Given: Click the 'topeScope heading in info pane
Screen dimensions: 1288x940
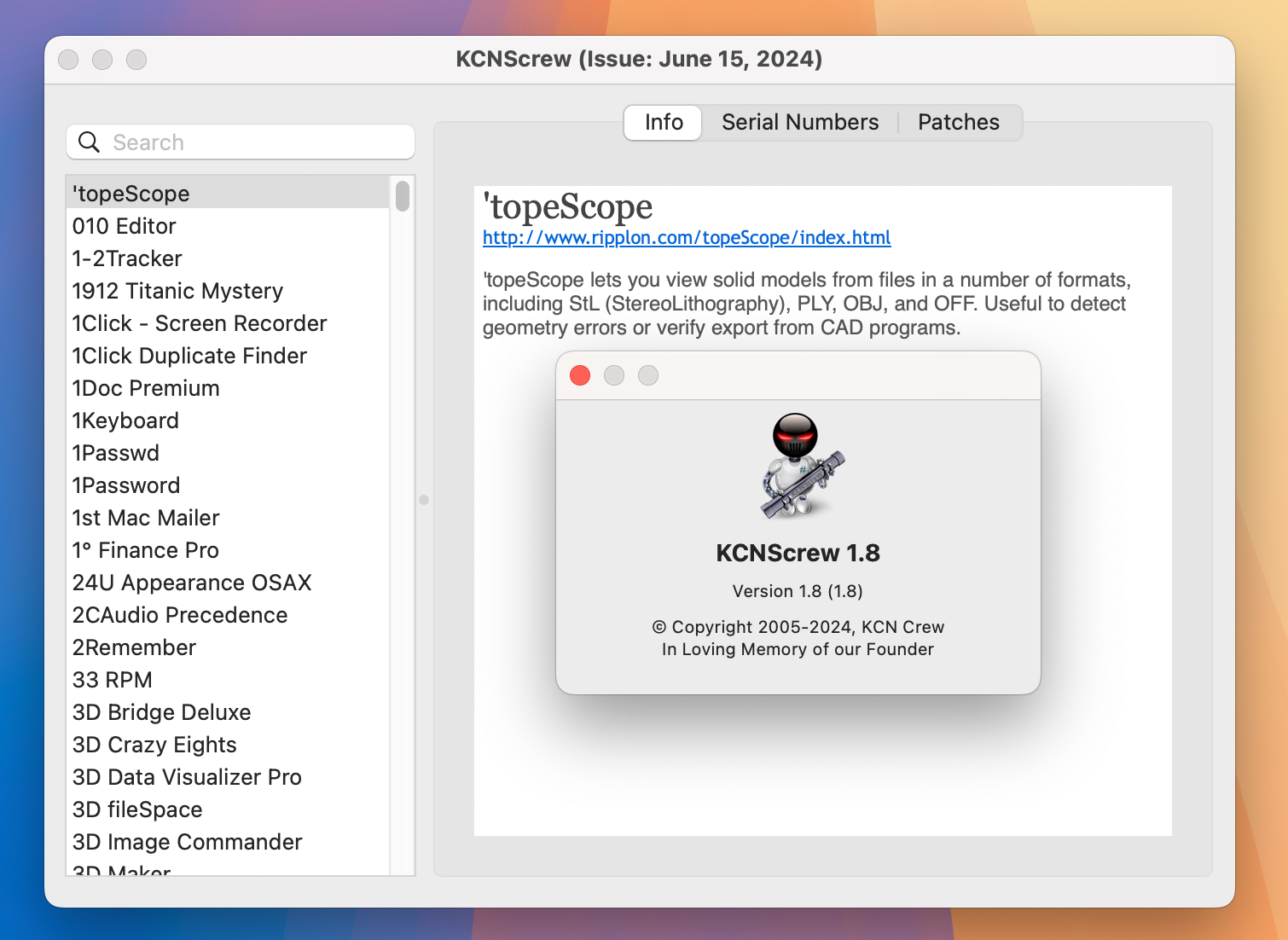Looking at the screenshot, I should point(568,207).
